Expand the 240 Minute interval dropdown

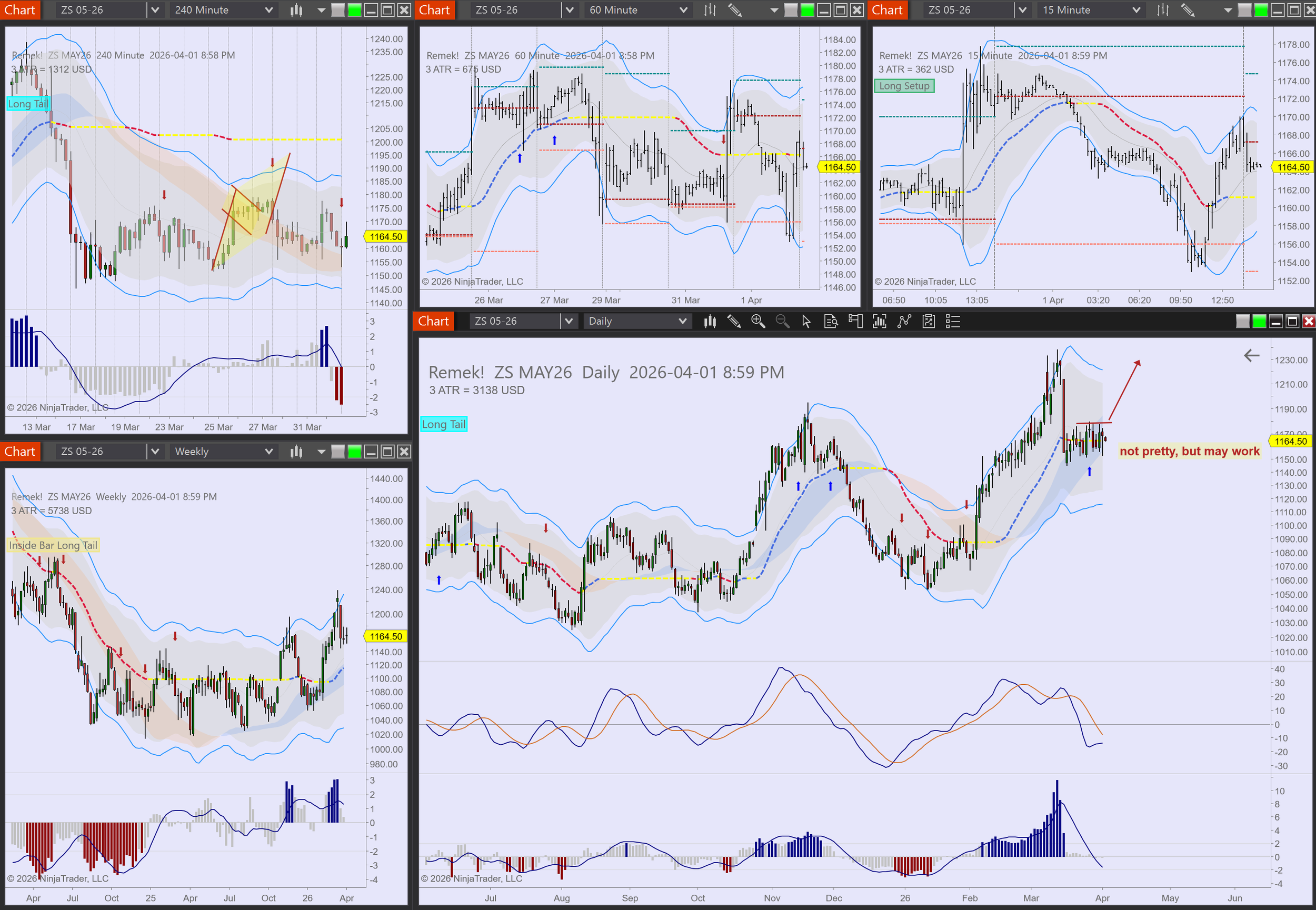coord(268,11)
